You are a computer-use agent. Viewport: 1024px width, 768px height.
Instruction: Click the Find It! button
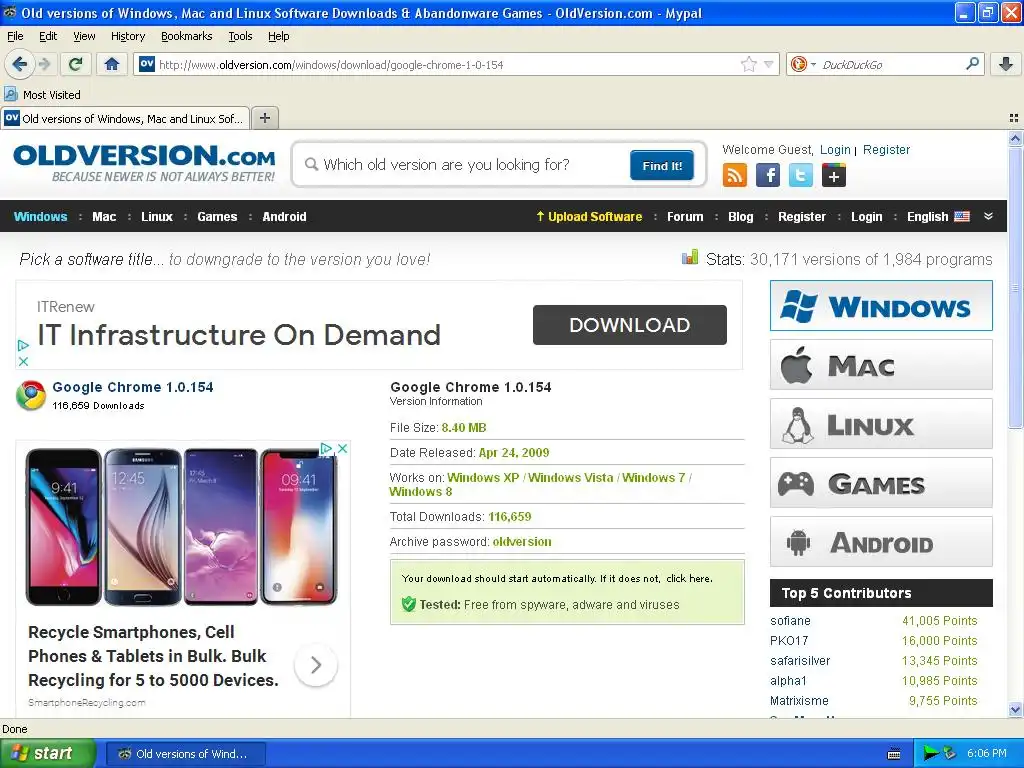(662, 165)
